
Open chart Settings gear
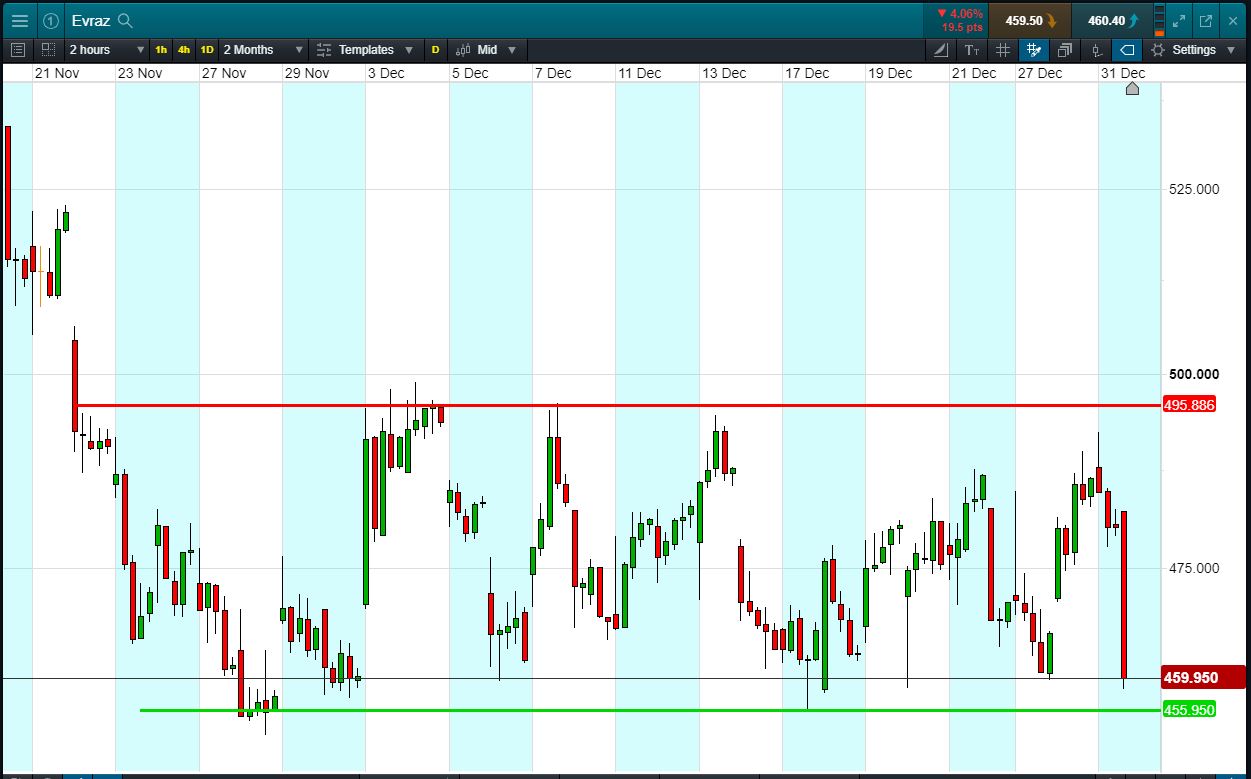[1158, 49]
